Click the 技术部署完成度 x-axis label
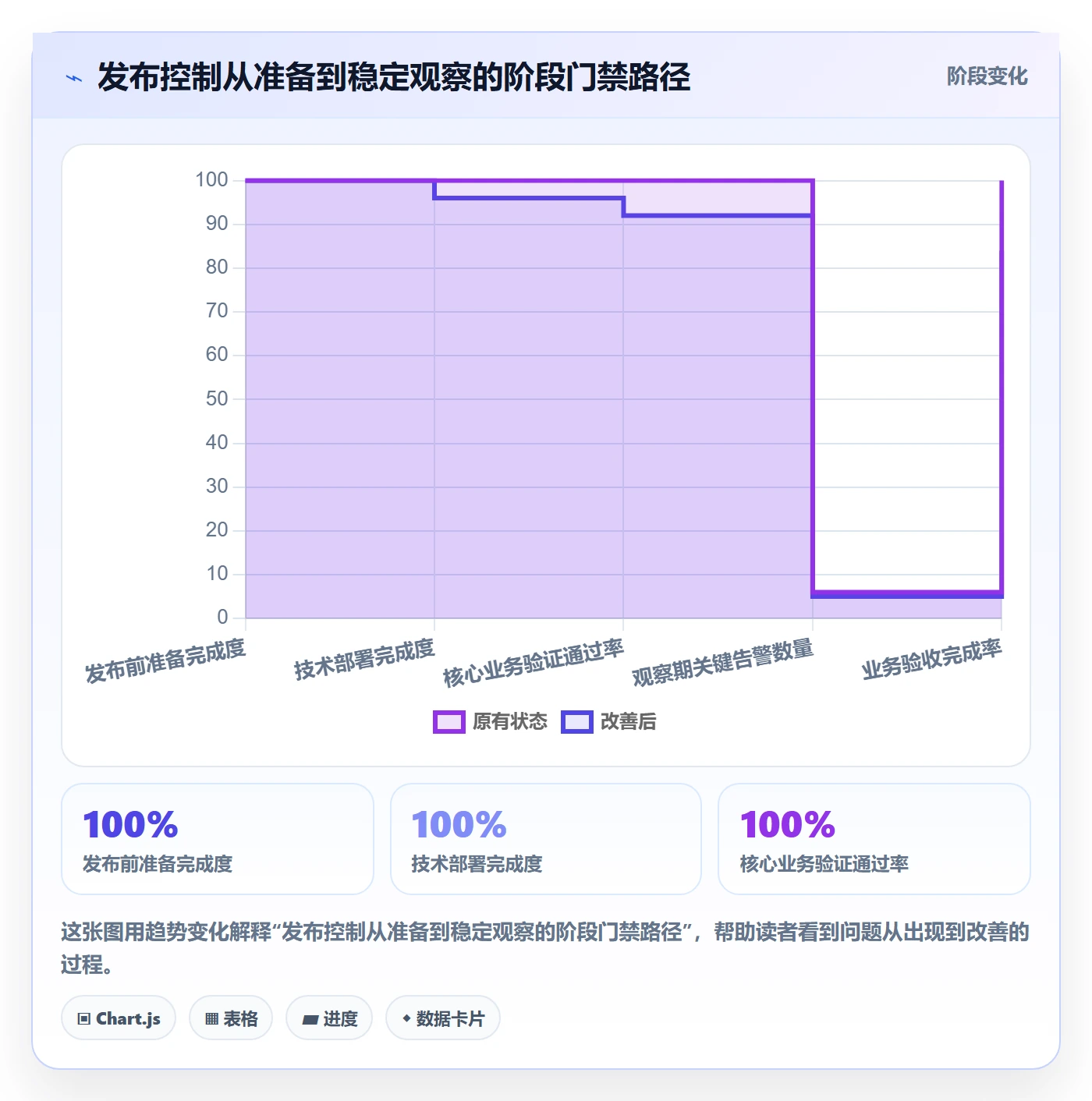Screen dimensions: 1092x1101 pos(364,659)
